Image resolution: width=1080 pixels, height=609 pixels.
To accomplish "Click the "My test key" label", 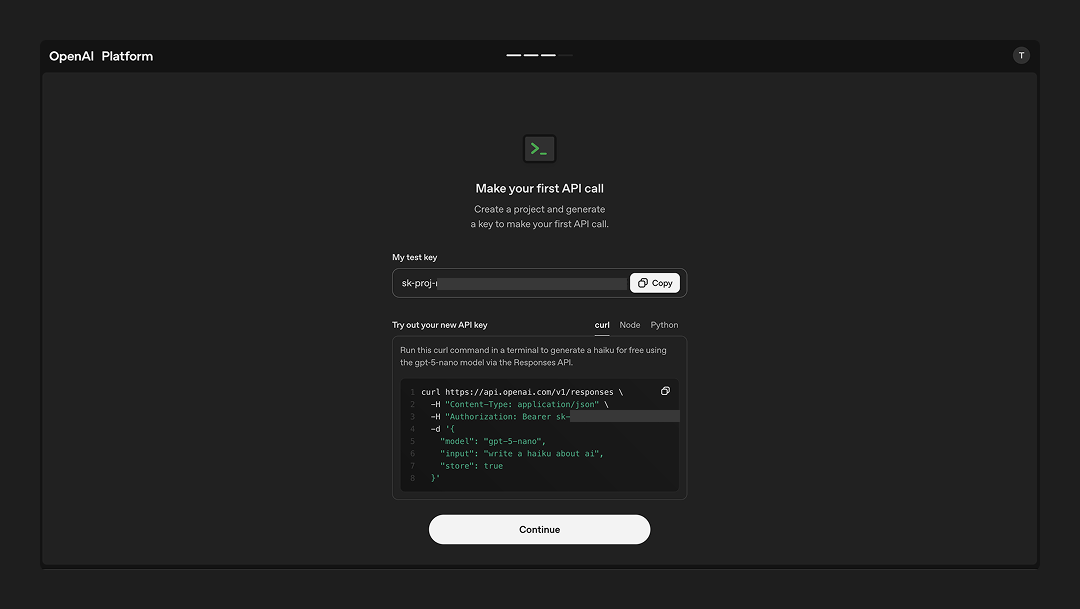I will tap(415, 257).
